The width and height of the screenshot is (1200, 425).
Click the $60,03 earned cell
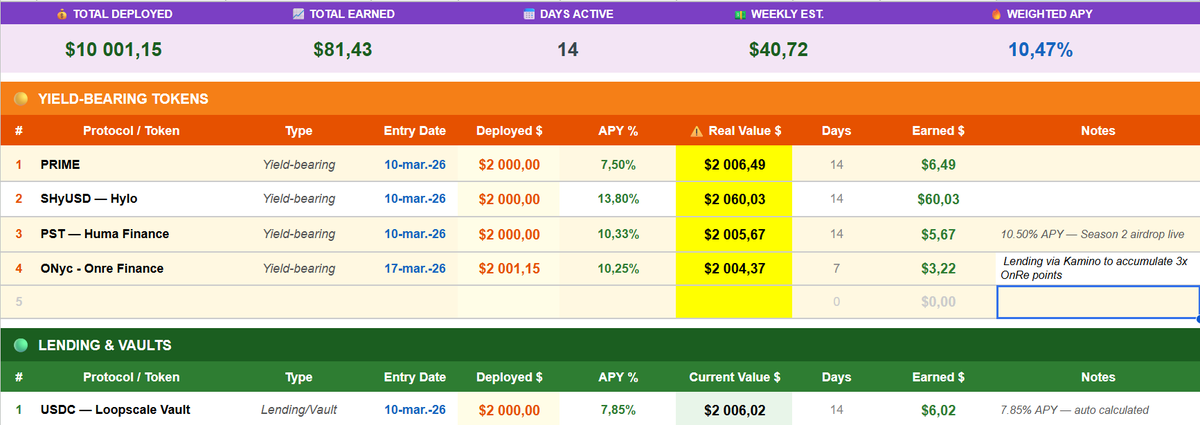coord(938,199)
